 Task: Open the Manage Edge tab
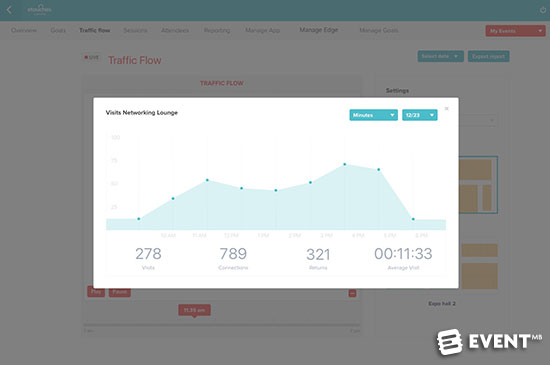pyautogui.click(x=318, y=30)
